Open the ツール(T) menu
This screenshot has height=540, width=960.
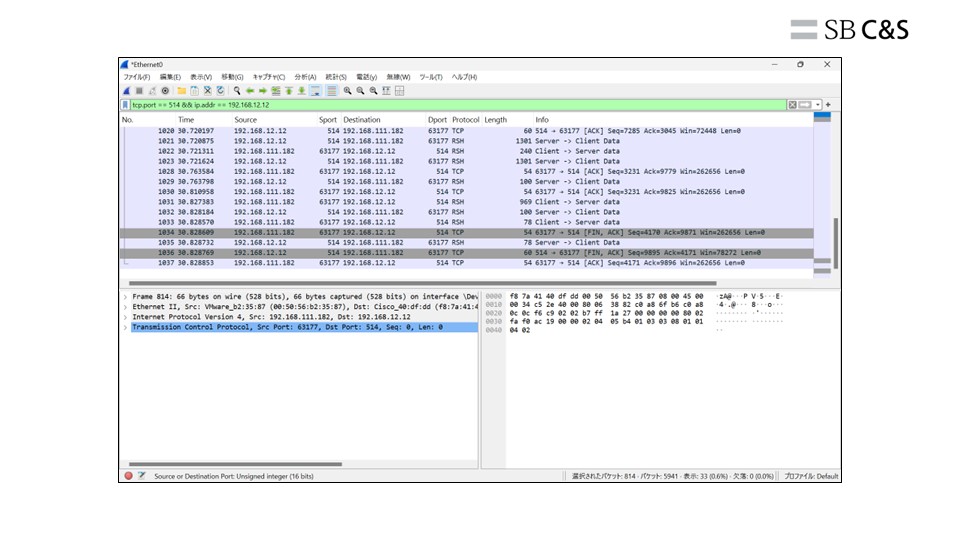pyautogui.click(x=430, y=77)
